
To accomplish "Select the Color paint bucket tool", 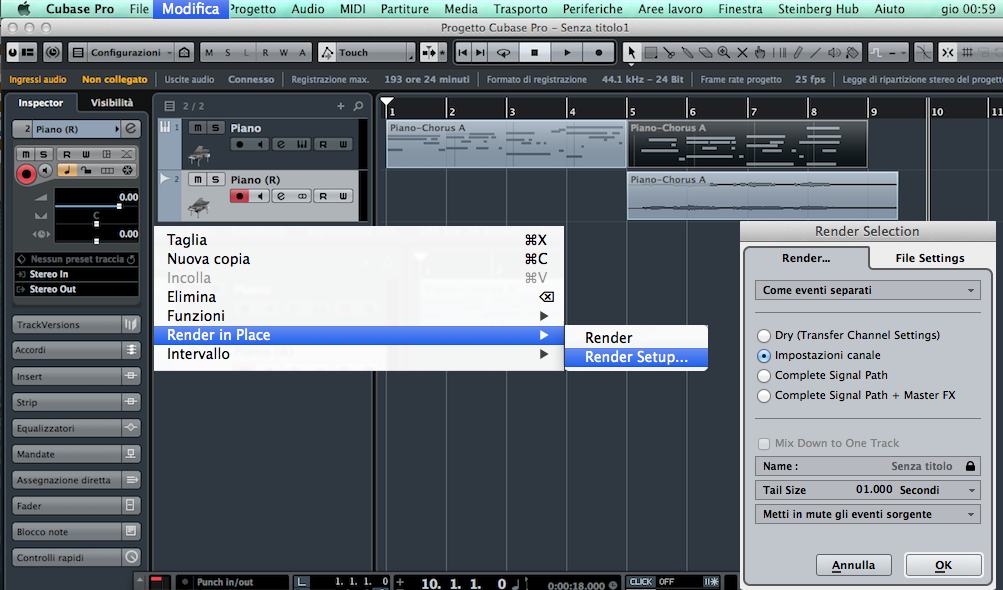I will point(853,52).
